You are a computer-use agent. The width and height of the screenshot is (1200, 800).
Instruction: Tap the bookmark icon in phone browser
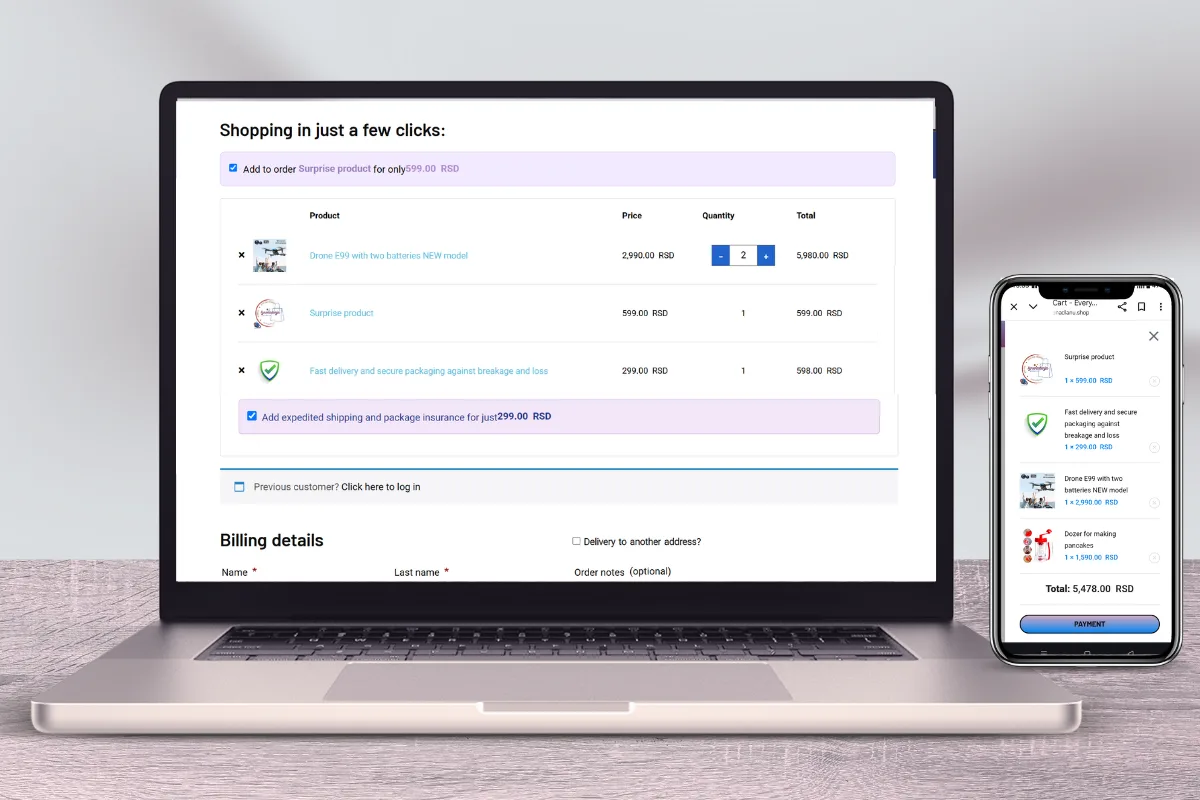coord(1141,307)
